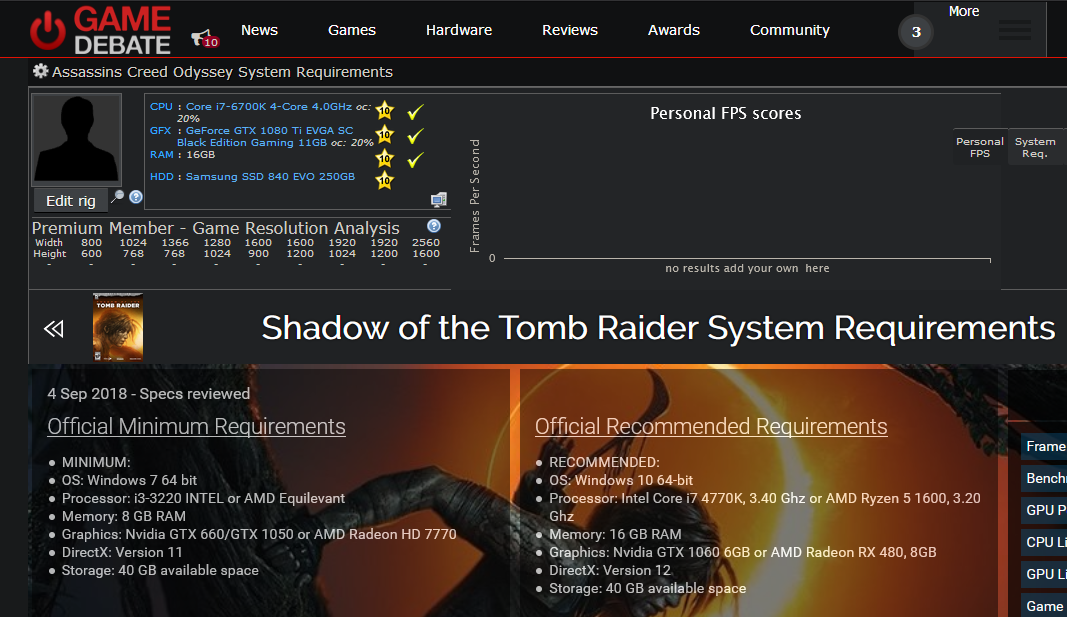Click the 800 x 600 resolution column

pyautogui.click(x=91, y=248)
